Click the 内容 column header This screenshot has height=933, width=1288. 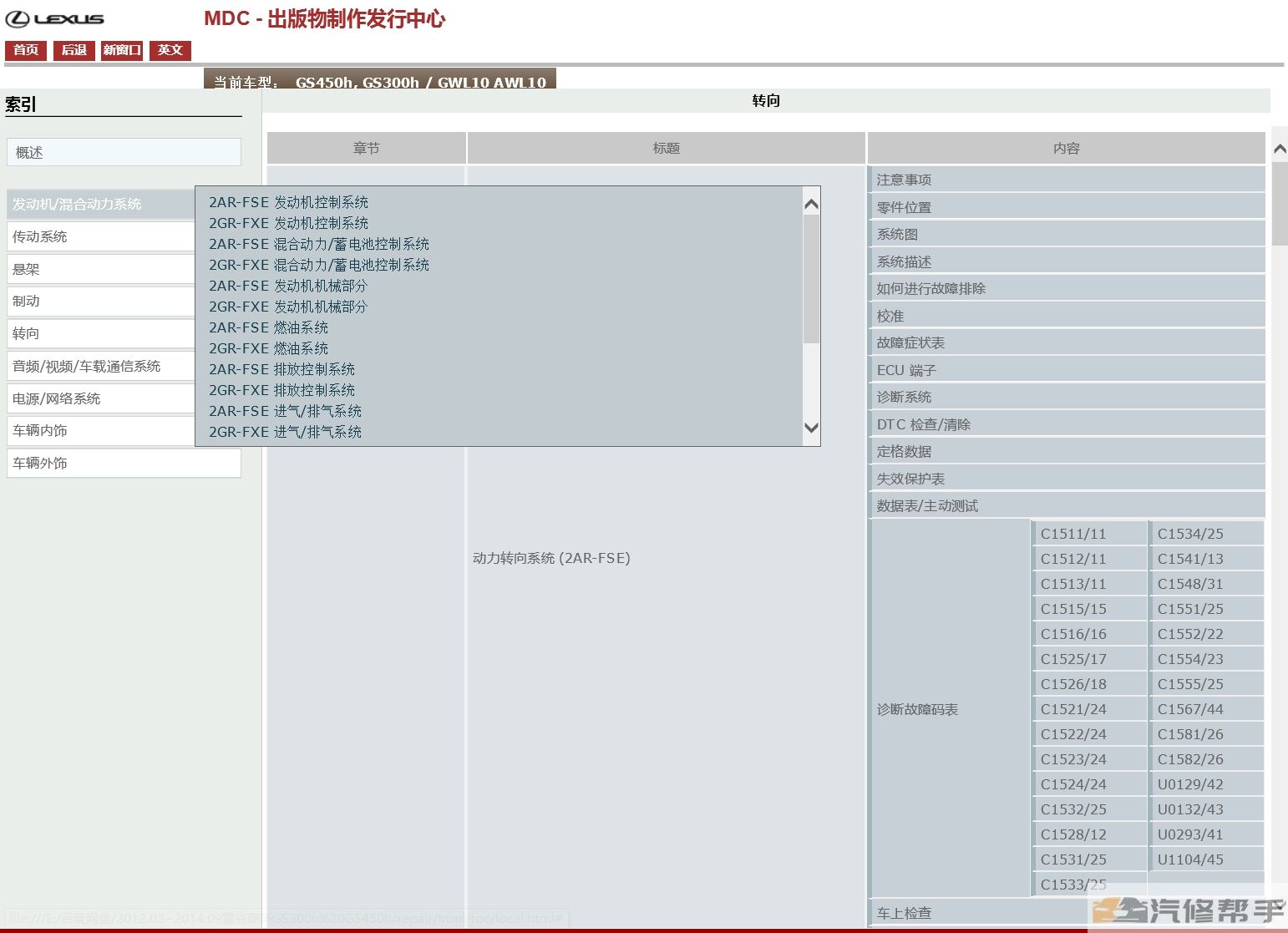click(x=1067, y=148)
